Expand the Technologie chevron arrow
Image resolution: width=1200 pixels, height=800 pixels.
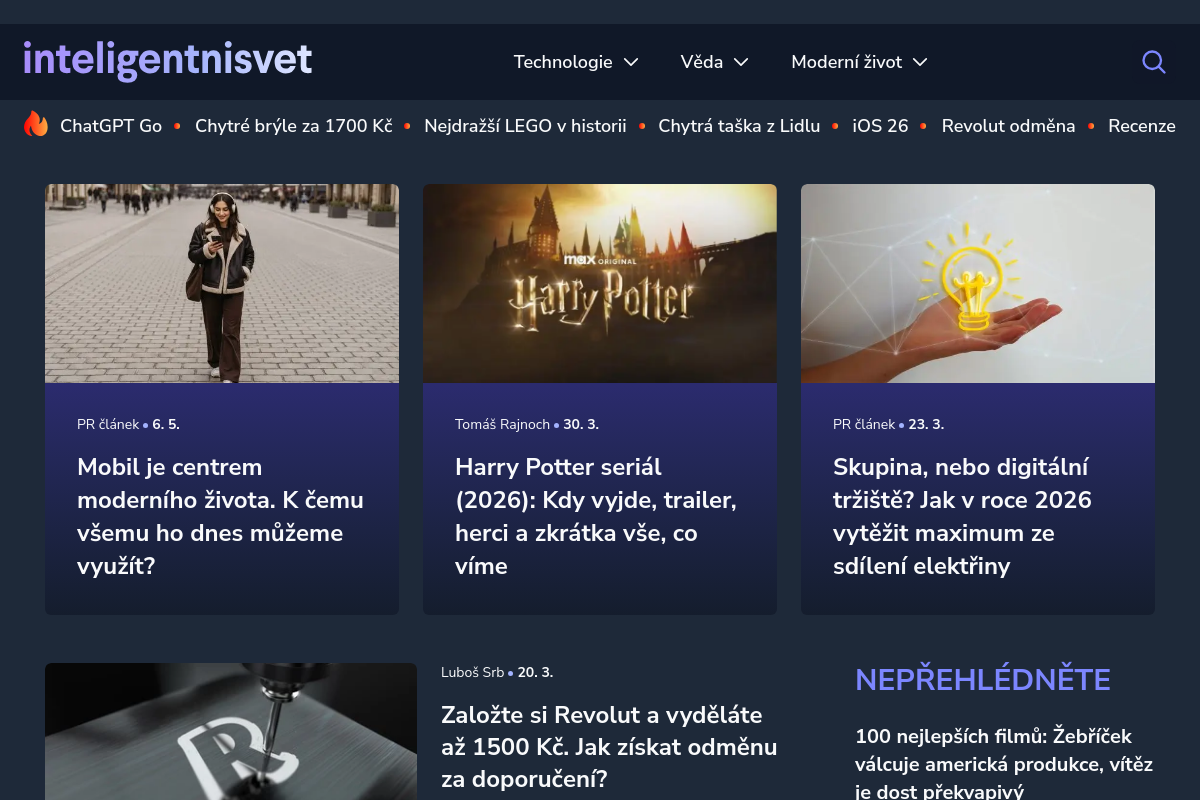631,62
